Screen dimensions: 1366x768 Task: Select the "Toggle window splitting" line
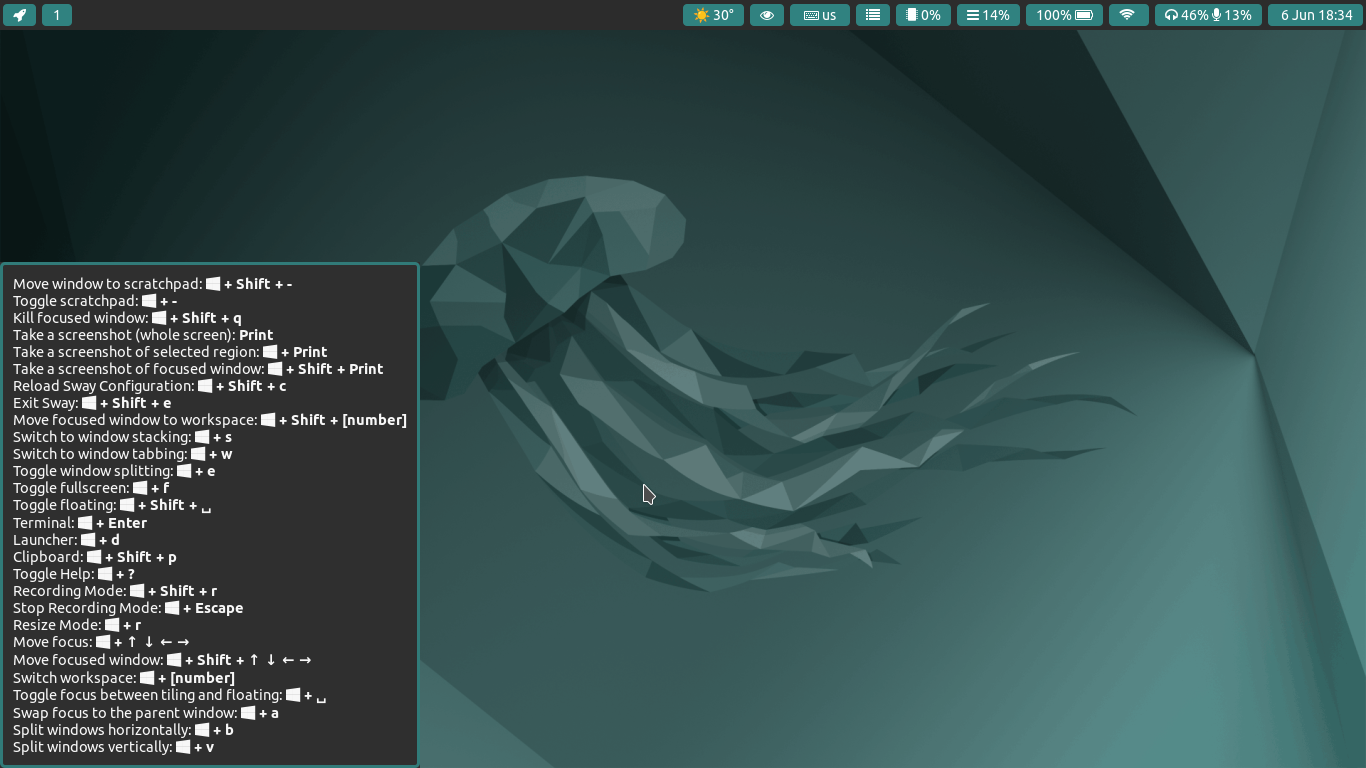(114, 471)
